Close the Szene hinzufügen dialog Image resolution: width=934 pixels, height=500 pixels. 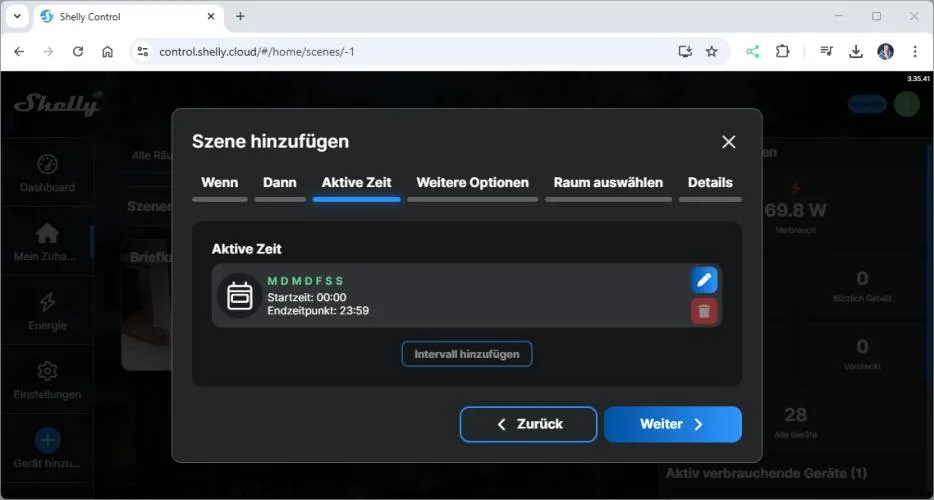pyautogui.click(x=728, y=142)
